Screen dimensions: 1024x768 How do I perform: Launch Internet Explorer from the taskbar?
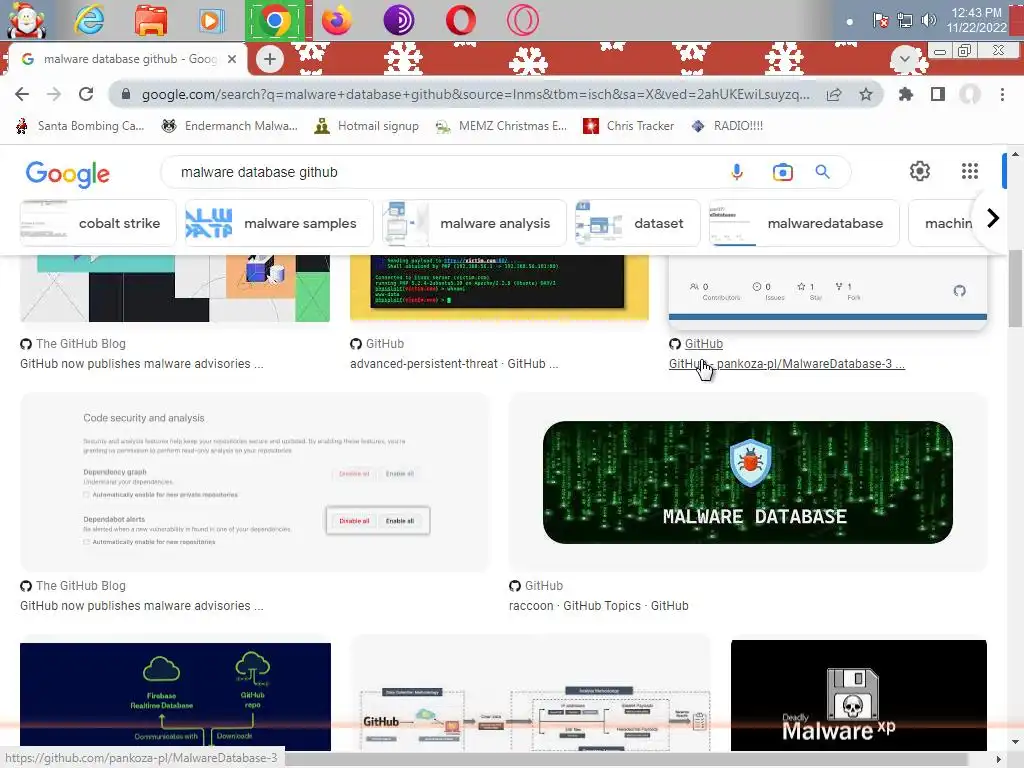[89, 20]
